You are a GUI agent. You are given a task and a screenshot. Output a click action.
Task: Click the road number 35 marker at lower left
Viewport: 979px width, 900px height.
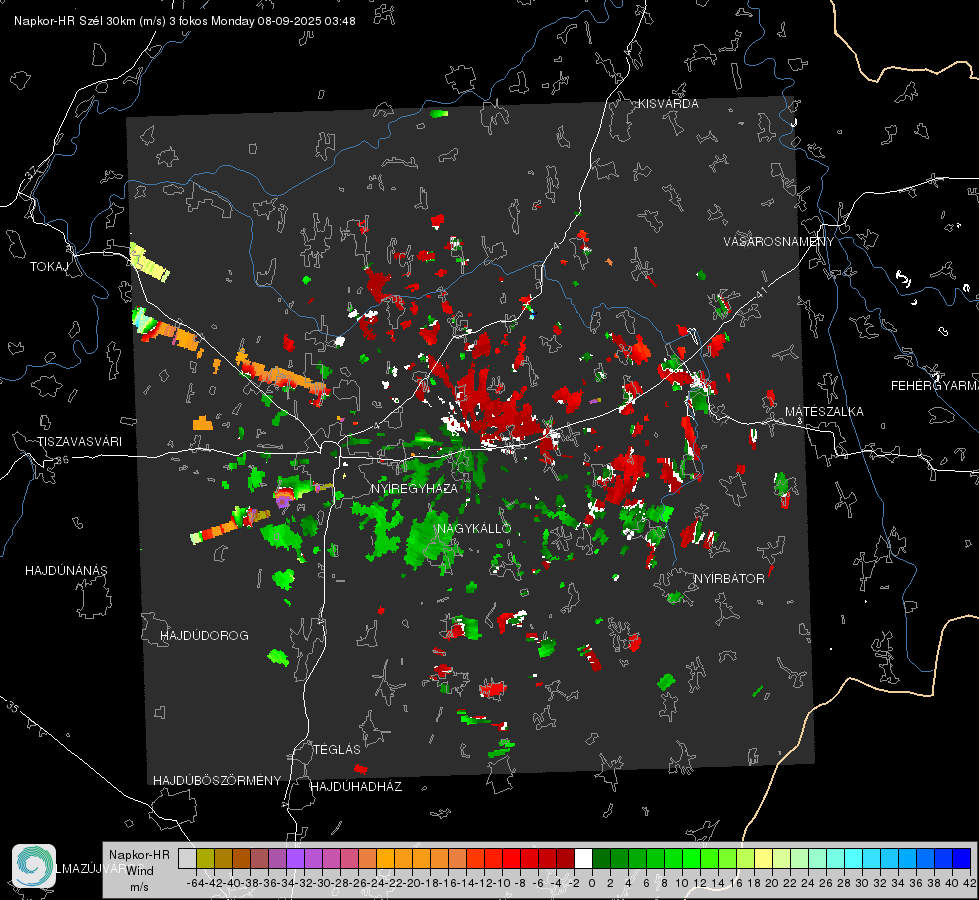point(13,706)
